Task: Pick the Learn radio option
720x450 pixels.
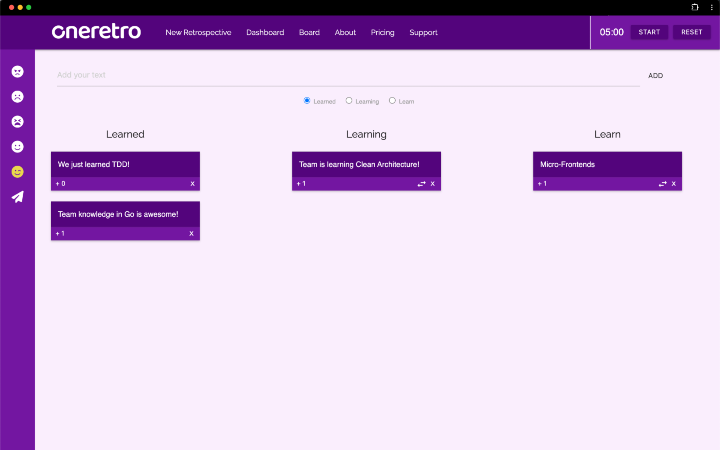Action: [392, 100]
